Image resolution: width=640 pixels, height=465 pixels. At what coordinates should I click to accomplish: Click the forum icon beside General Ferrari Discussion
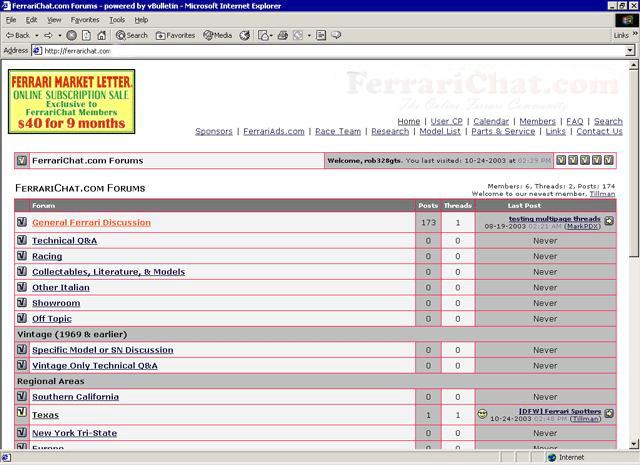[22, 222]
